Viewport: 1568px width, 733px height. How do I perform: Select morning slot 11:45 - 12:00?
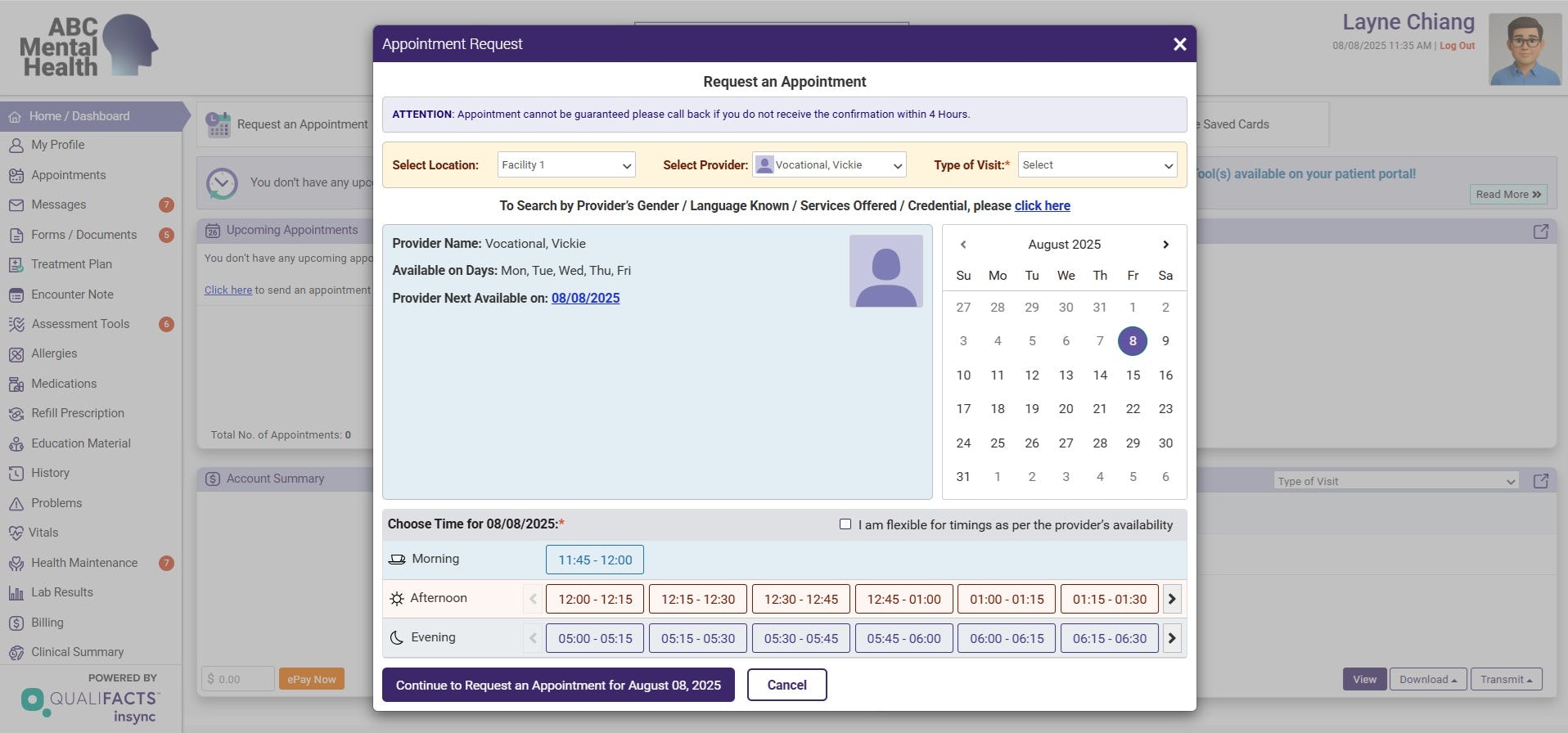(595, 560)
